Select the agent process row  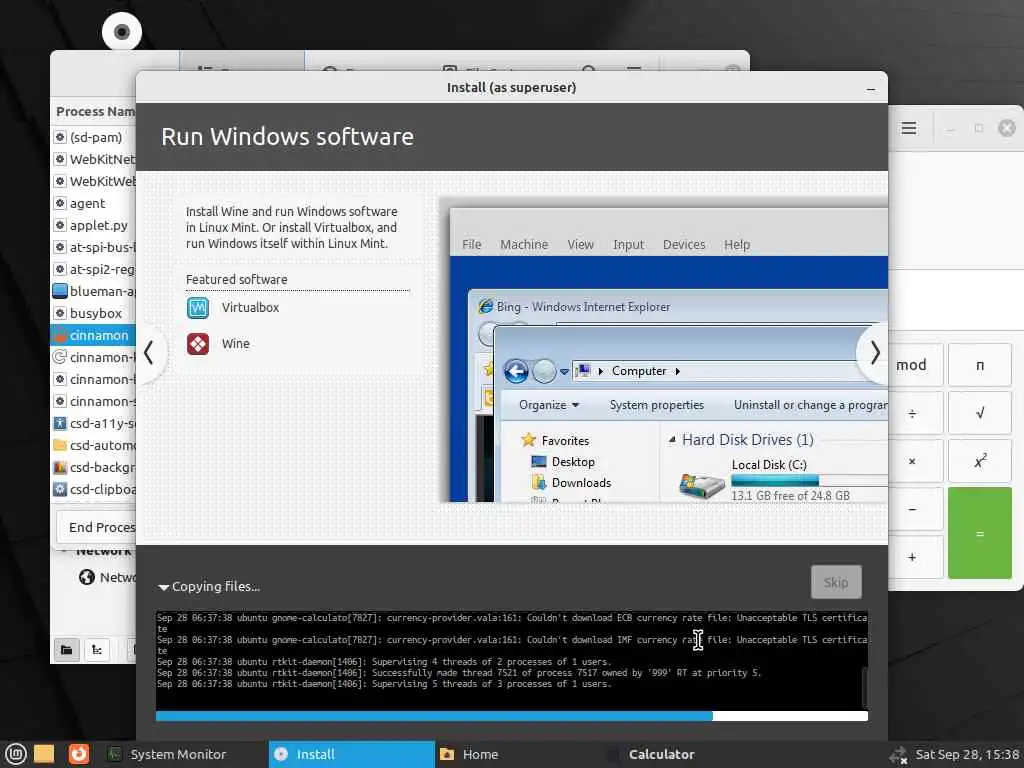click(93, 203)
